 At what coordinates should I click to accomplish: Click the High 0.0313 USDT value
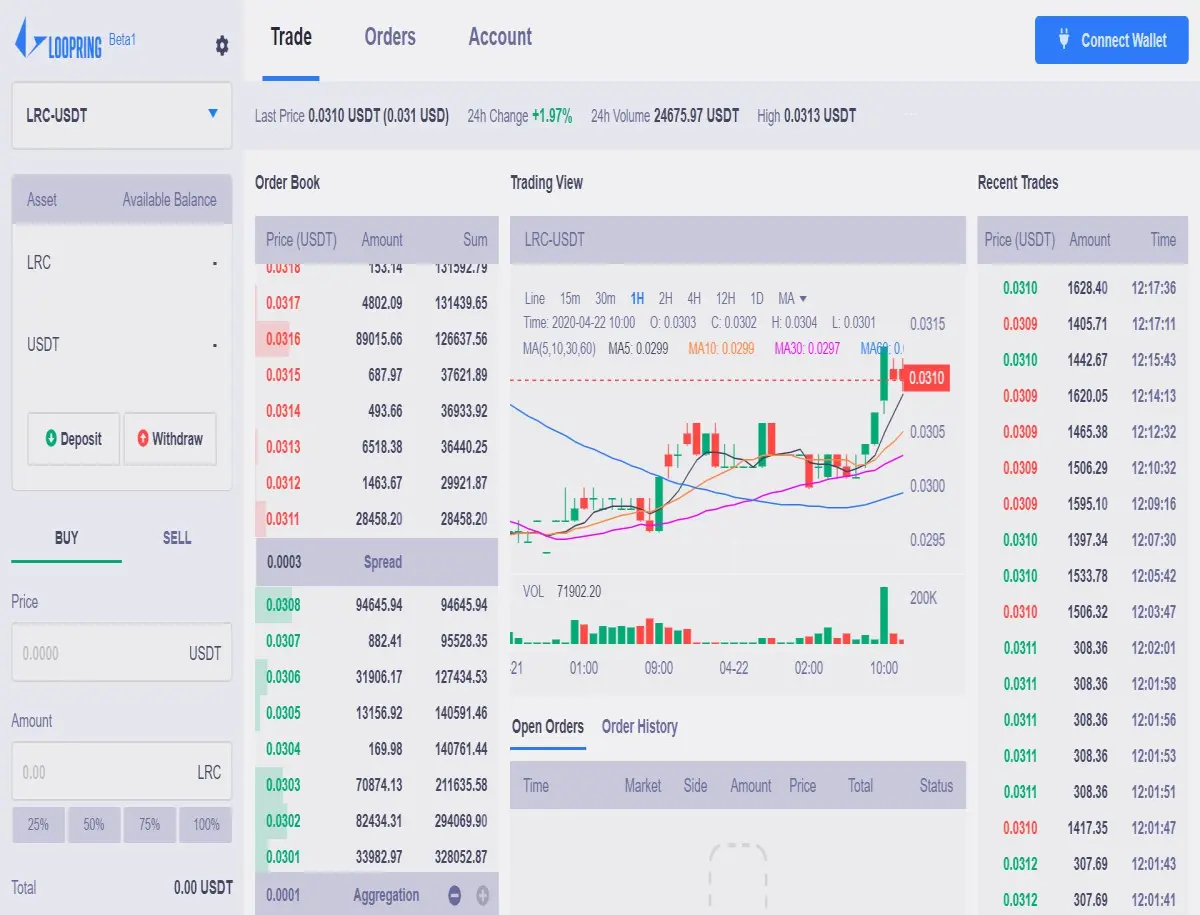pyautogui.click(x=820, y=116)
